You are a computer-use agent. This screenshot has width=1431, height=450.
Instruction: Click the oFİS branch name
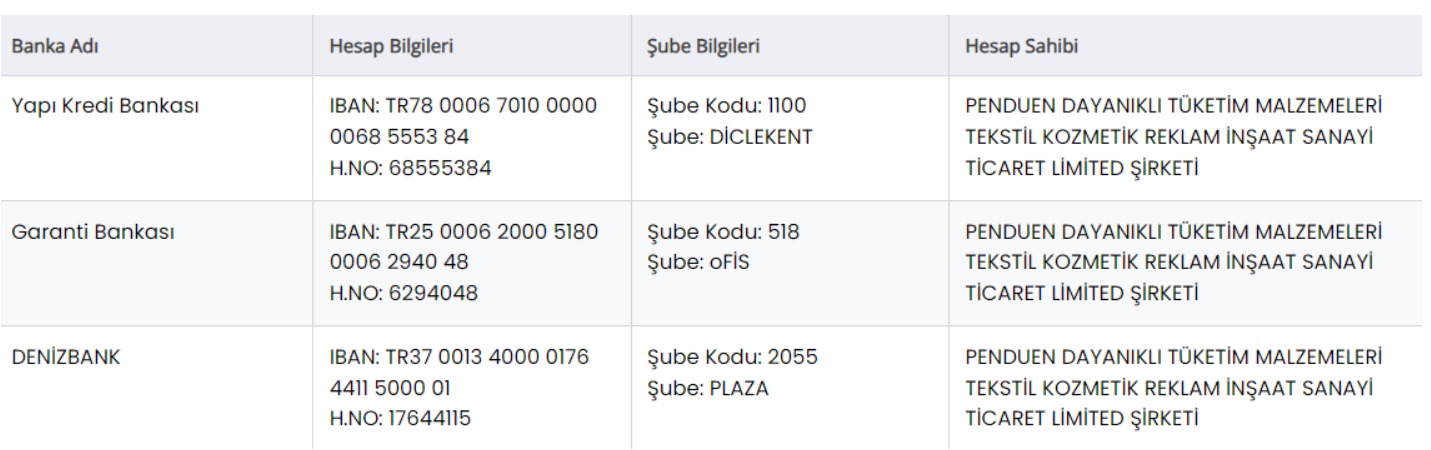pos(735,263)
